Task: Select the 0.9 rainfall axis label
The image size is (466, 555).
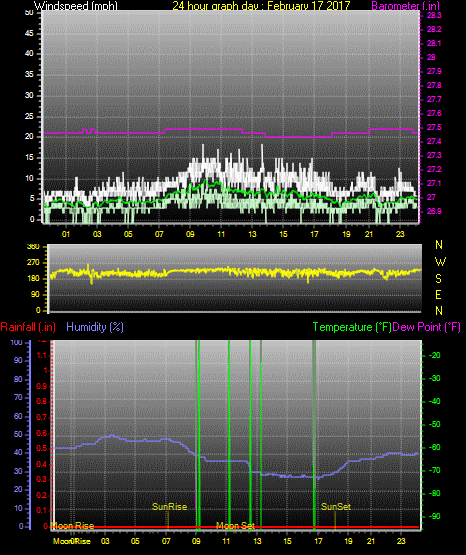Action: (42, 386)
